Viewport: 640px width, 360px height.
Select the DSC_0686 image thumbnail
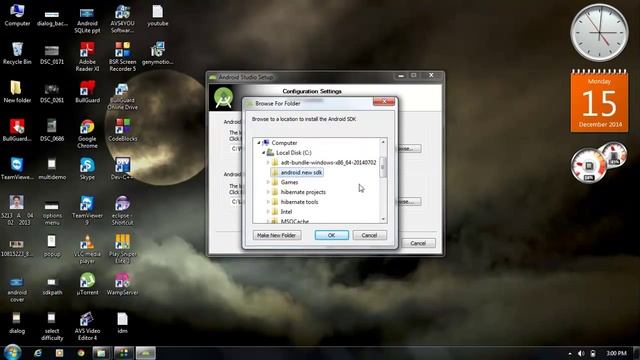(x=52, y=130)
